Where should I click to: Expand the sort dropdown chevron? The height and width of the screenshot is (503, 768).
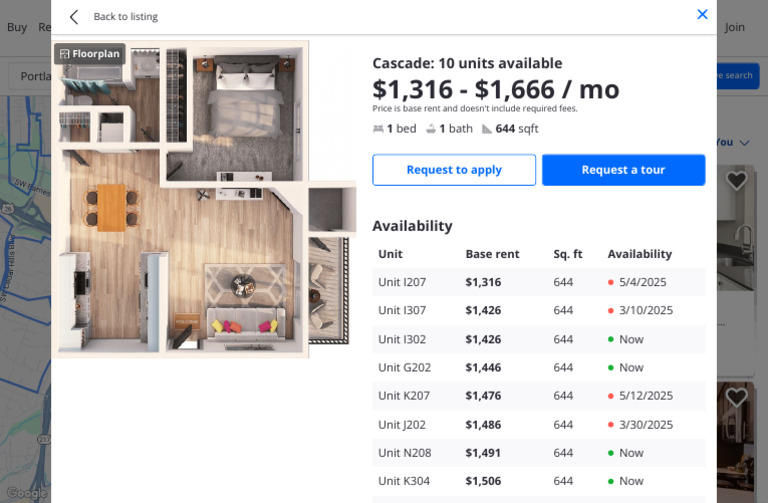pos(743,143)
